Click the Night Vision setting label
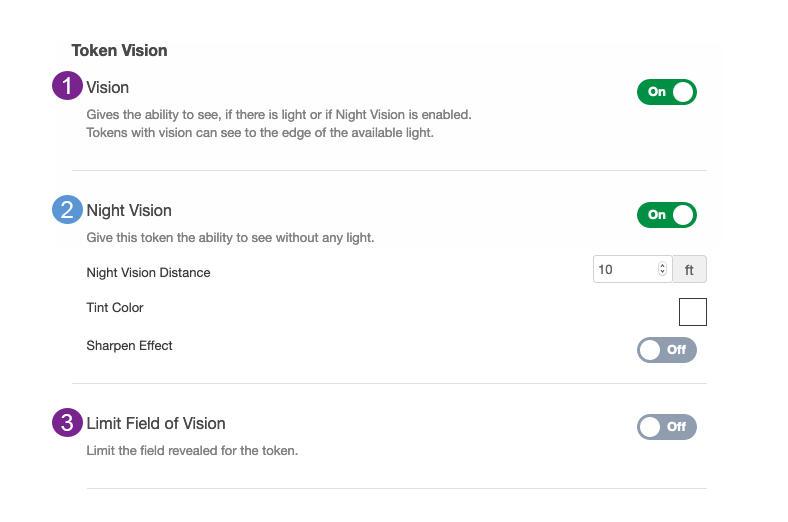 129,211
